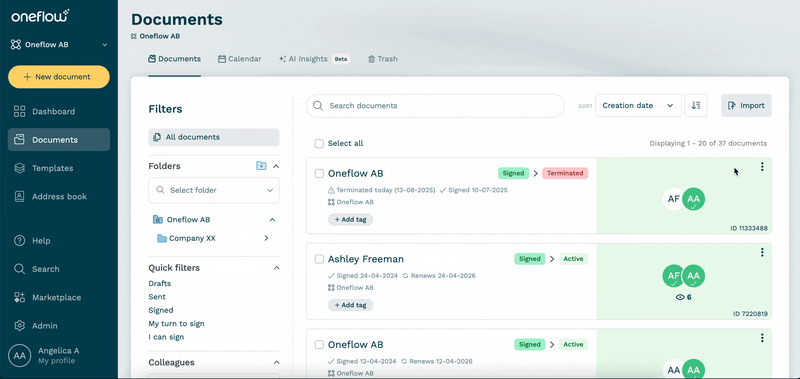Apply the Sent quick filter

click(157, 297)
